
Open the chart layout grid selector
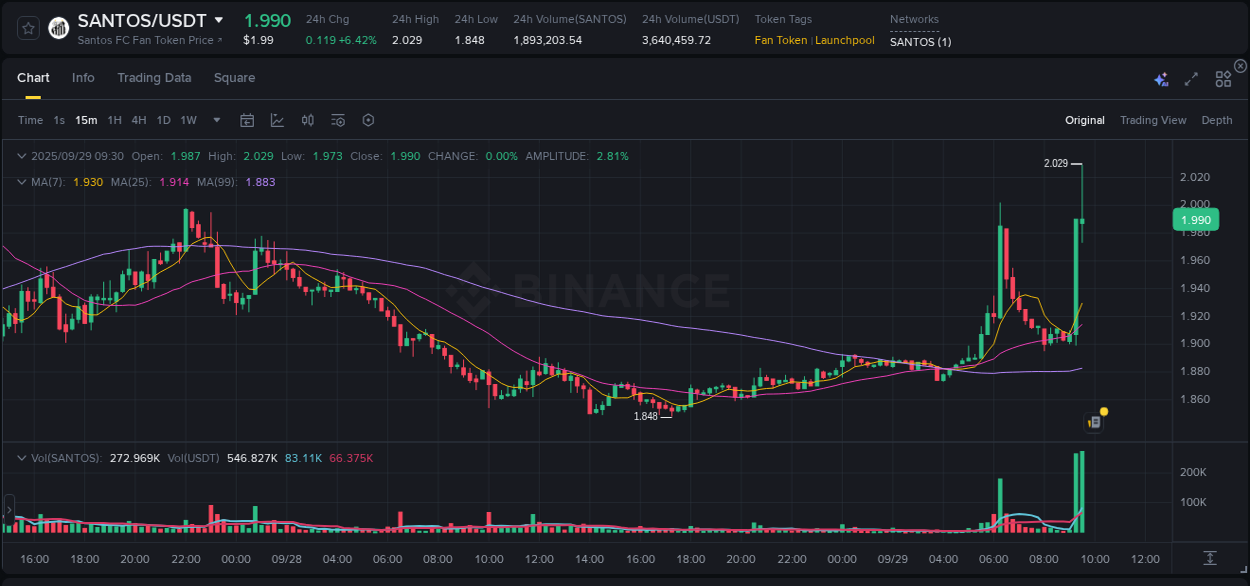click(1223, 78)
